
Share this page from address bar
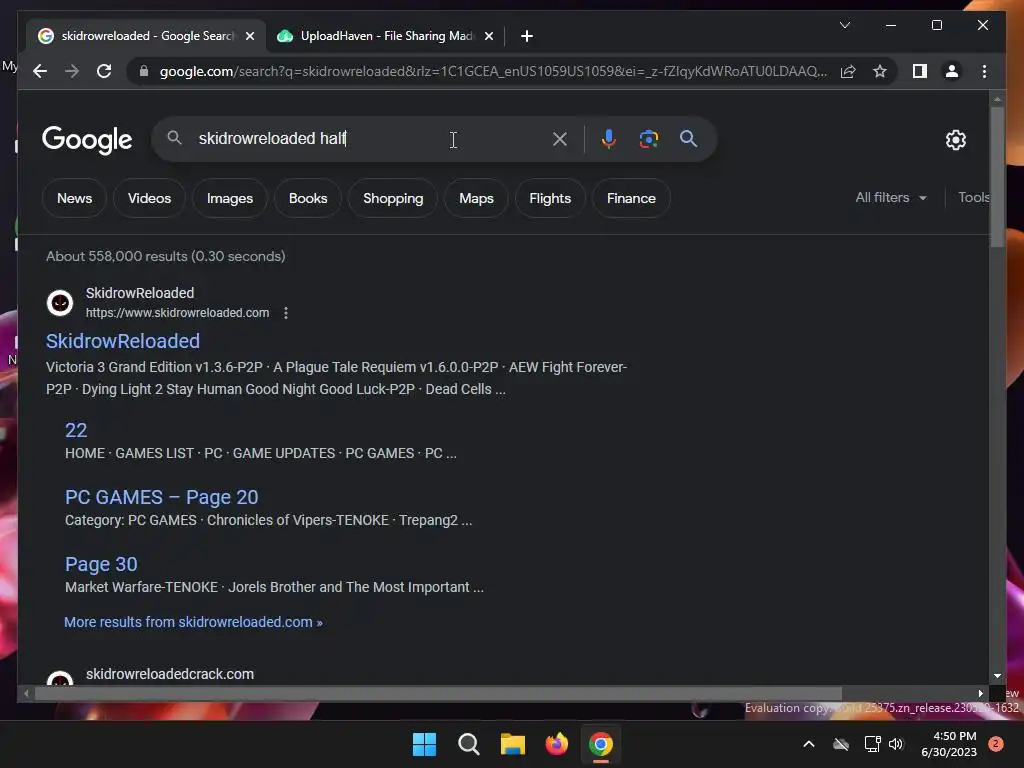point(848,71)
